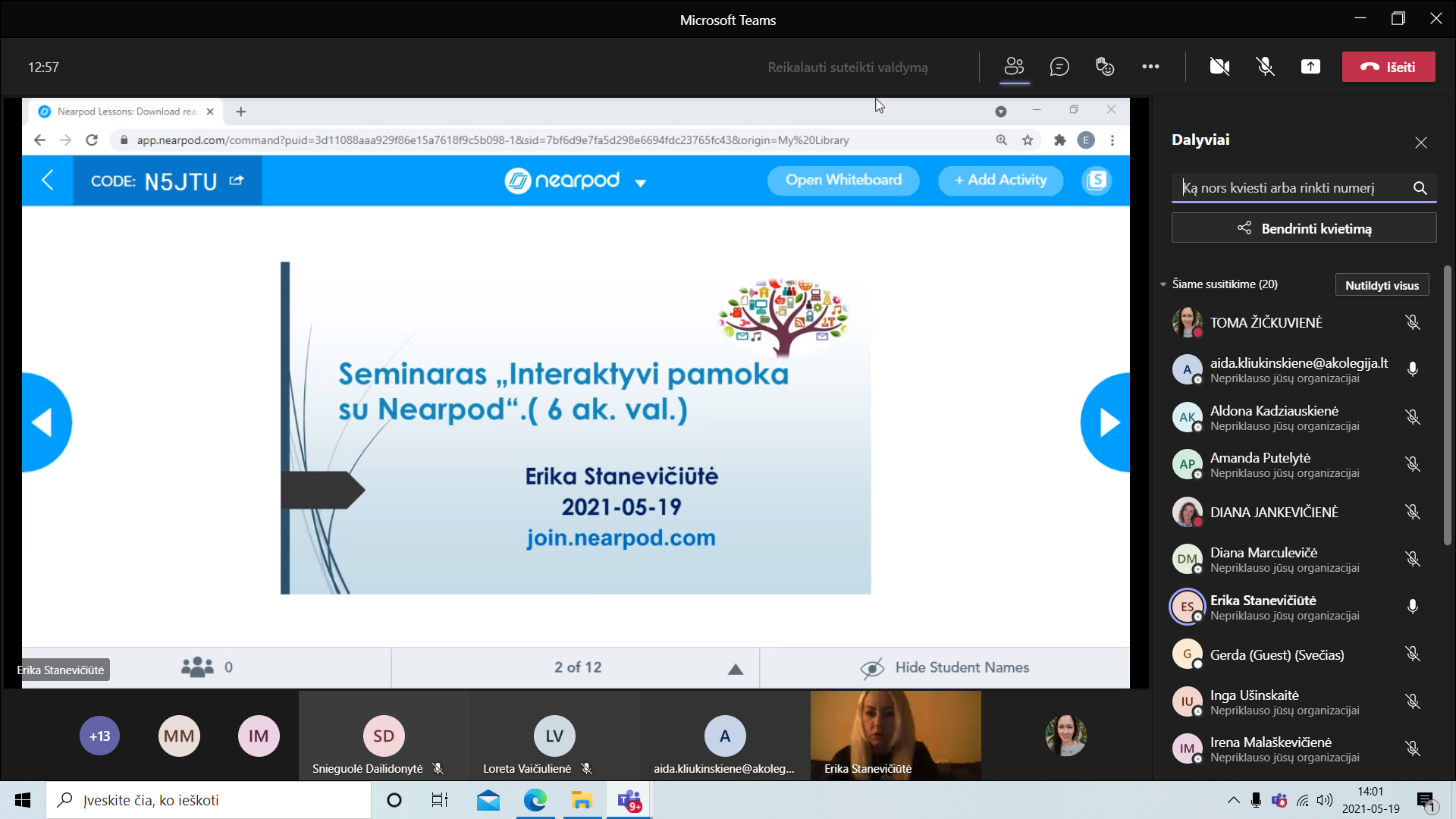1456x819 pixels.
Task: Close the Nearpod Lessons browser tab
Action: 210,111
